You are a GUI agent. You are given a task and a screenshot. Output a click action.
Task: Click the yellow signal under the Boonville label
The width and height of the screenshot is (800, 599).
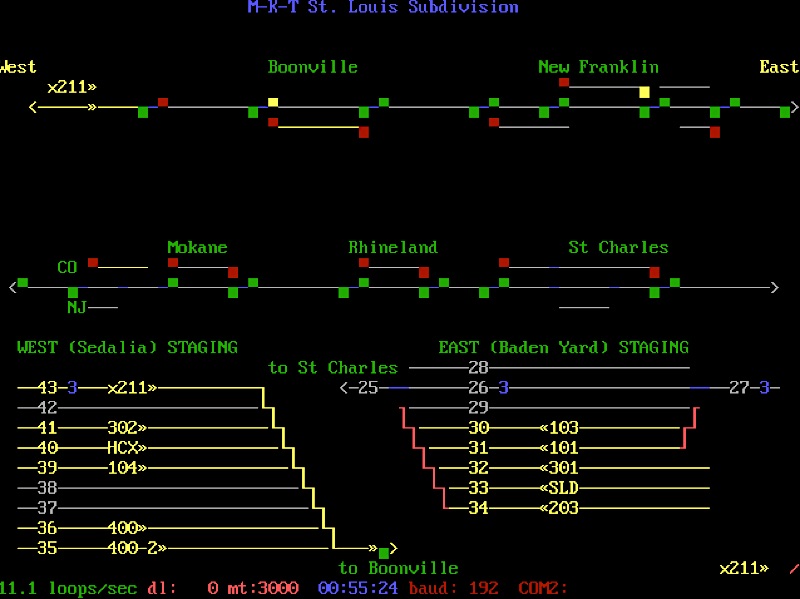pos(273,102)
